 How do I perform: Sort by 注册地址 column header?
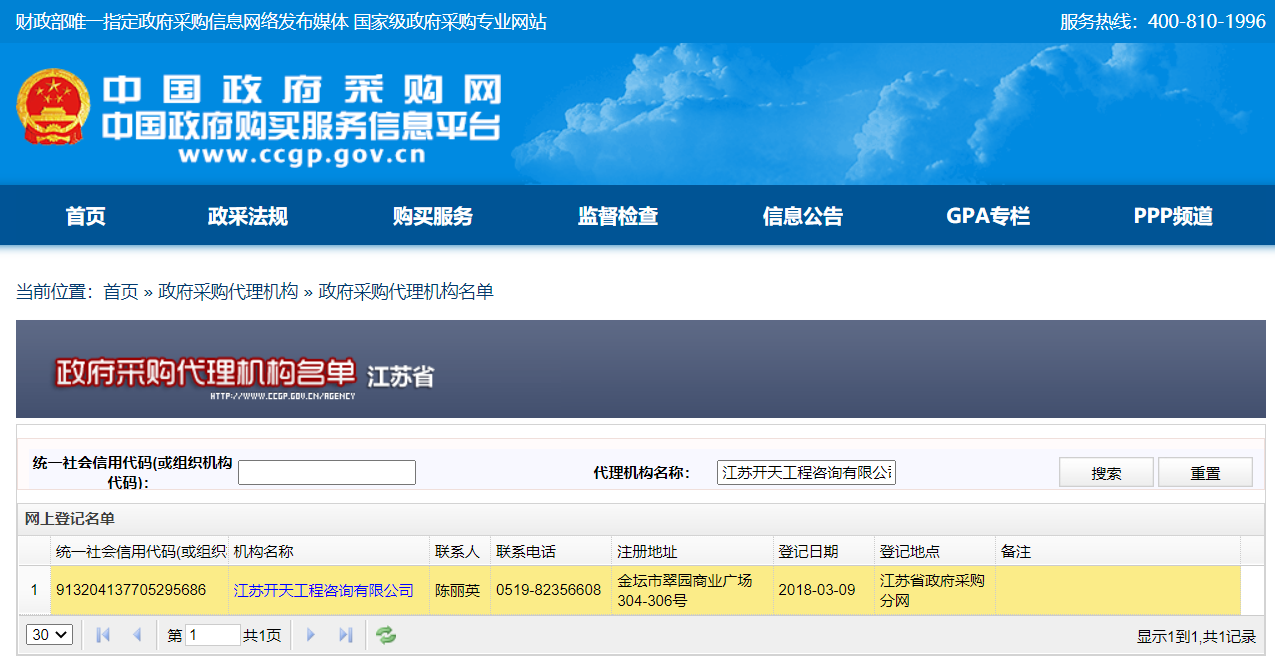click(693, 552)
